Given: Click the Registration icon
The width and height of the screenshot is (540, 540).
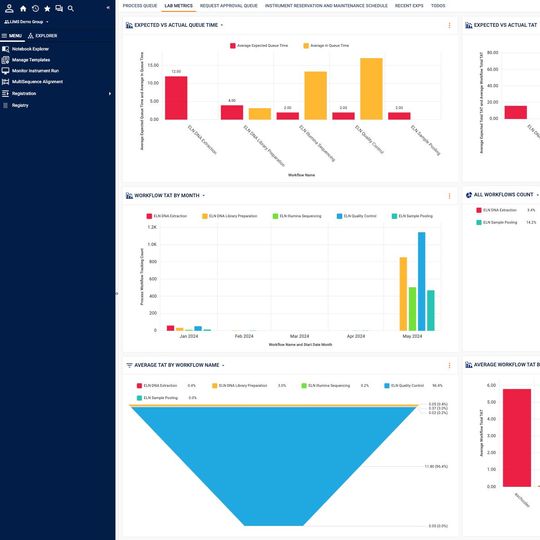Looking at the screenshot, I should click(6, 93).
